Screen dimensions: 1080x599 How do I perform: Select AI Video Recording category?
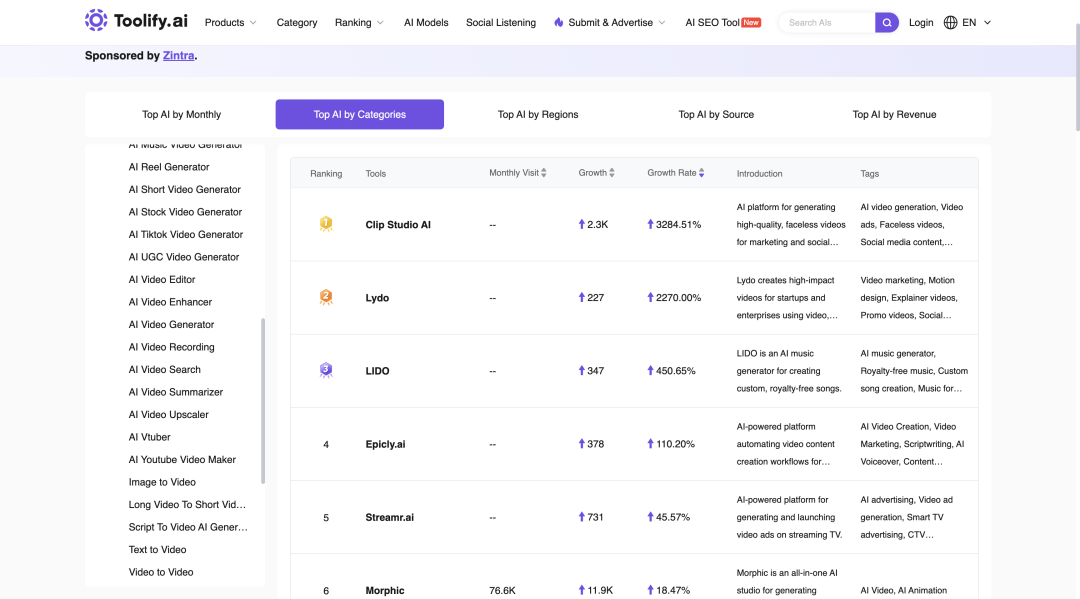tap(172, 347)
